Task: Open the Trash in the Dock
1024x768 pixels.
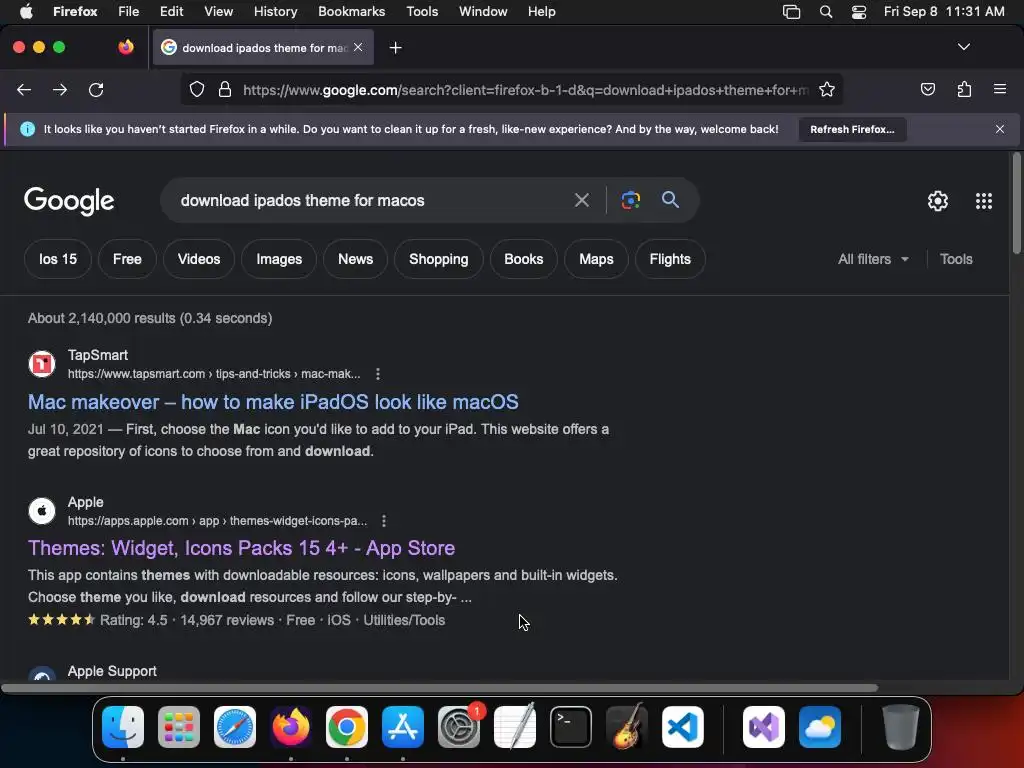Action: coord(901,727)
